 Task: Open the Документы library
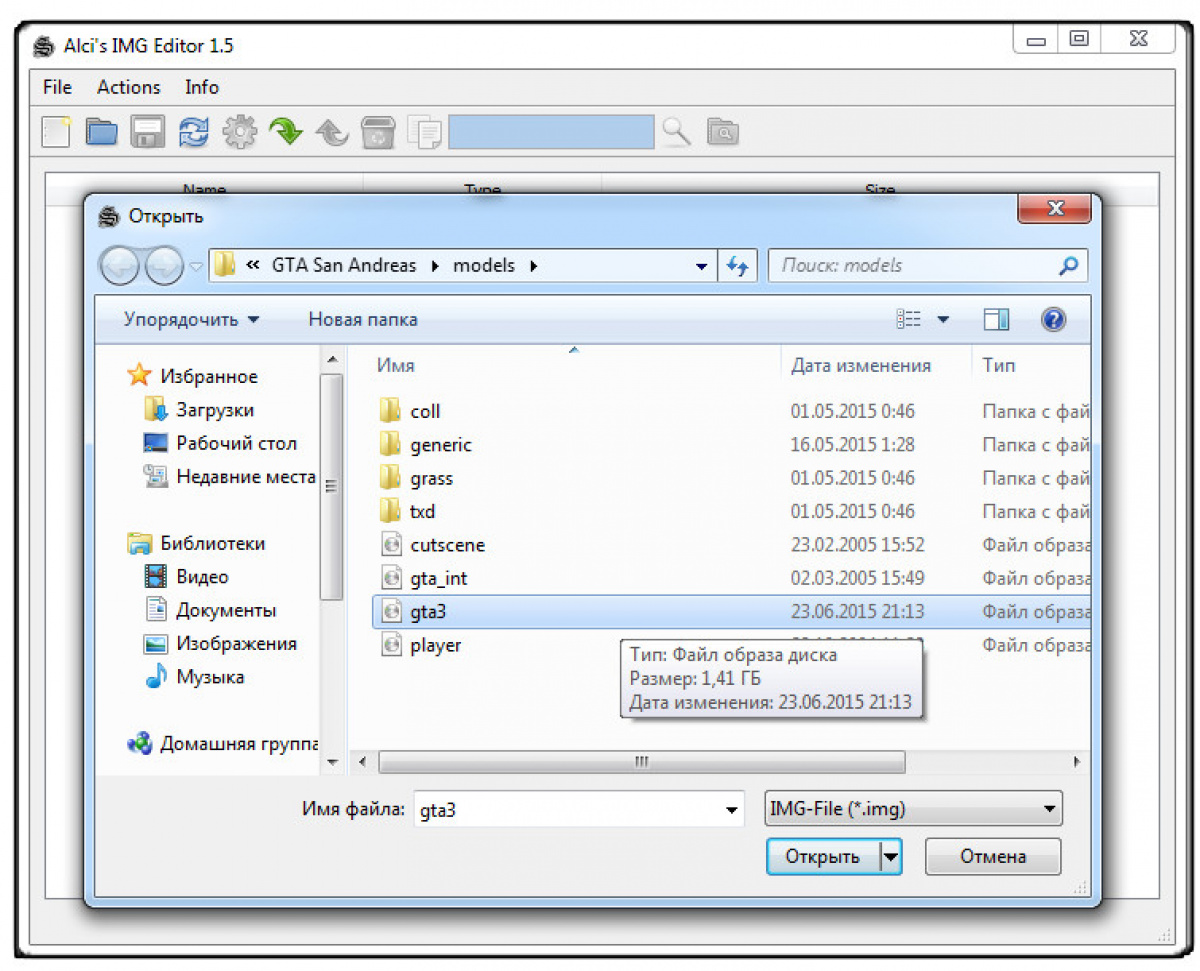210,610
